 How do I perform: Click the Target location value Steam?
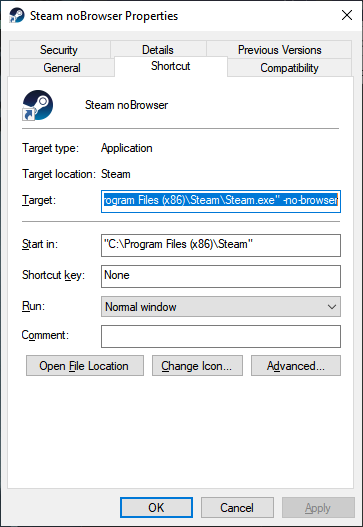[x=116, y=174]
